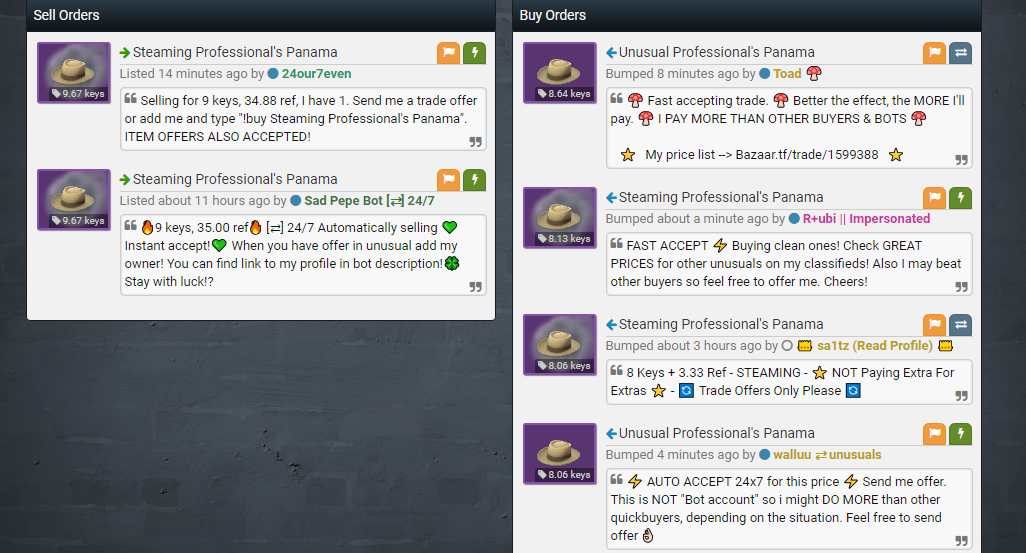Open sa1tz's Steaming Professional's Panama title
The image size is (1026, 553).
point(721,325)
